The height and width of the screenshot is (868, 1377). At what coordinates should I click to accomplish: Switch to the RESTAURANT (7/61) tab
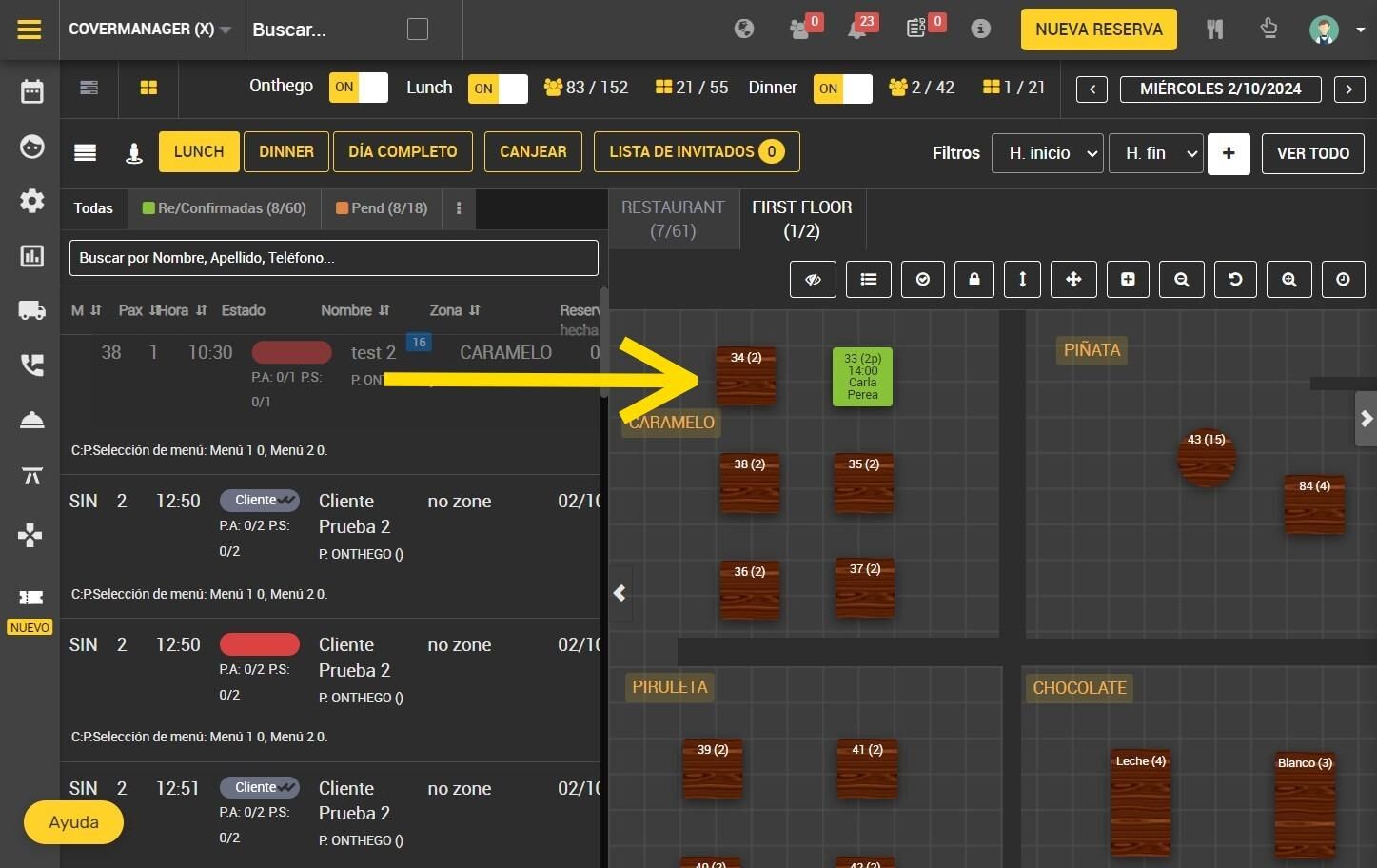[673, 219]
